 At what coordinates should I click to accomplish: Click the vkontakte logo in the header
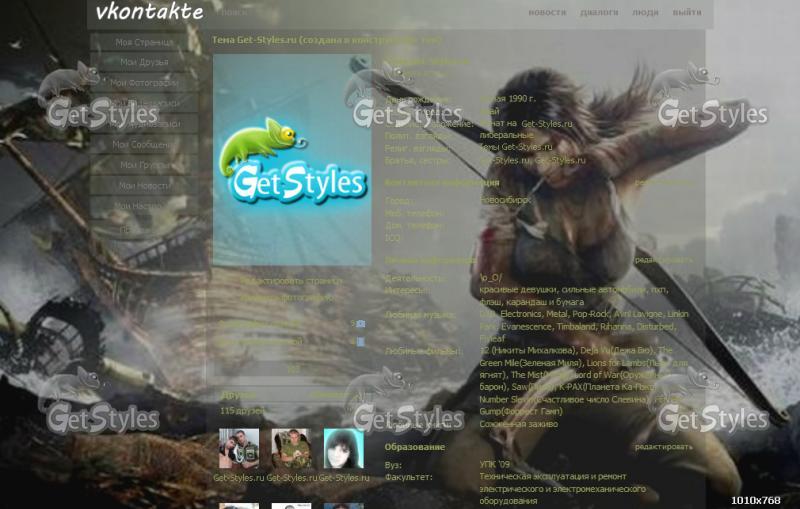tap(149, 12)
